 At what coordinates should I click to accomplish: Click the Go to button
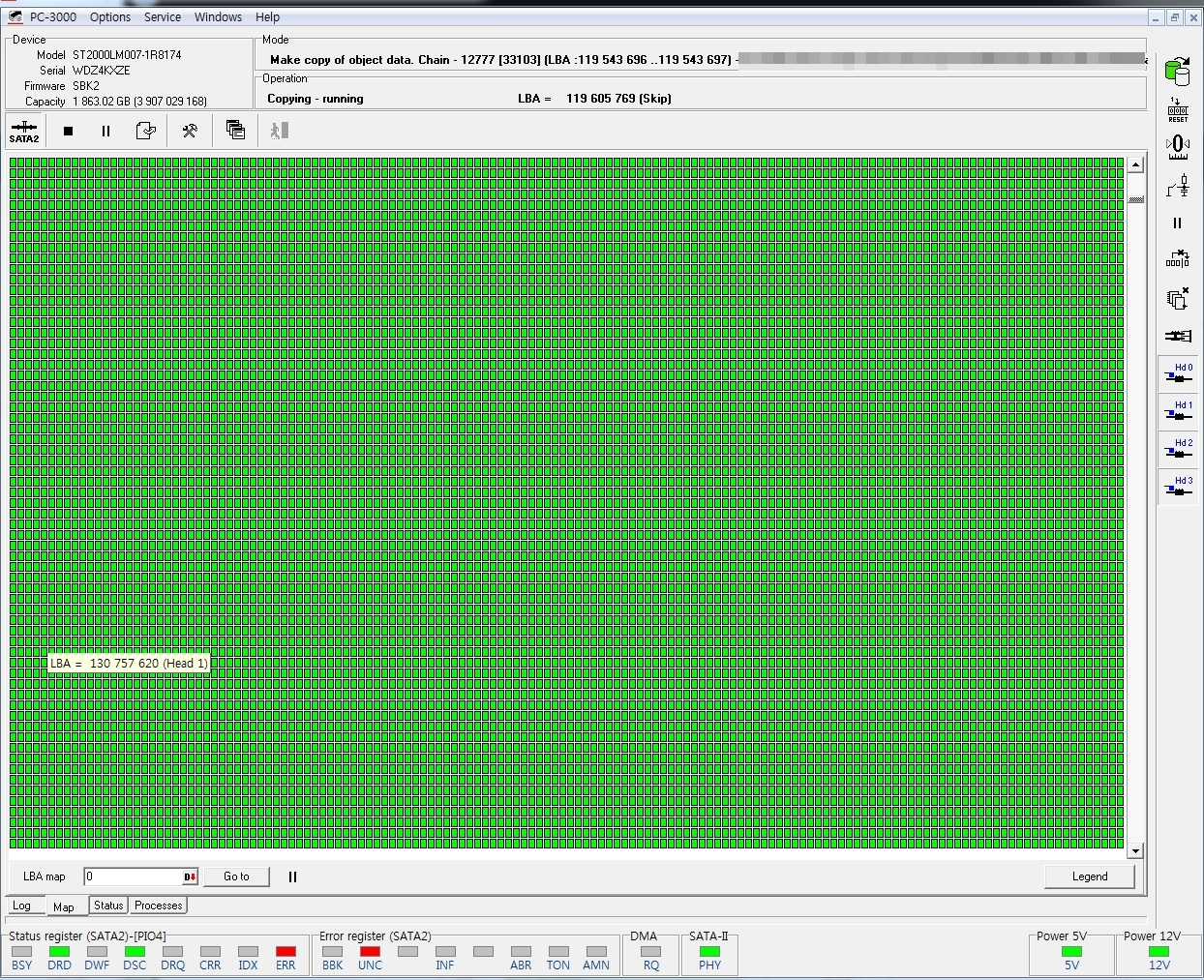236,876
